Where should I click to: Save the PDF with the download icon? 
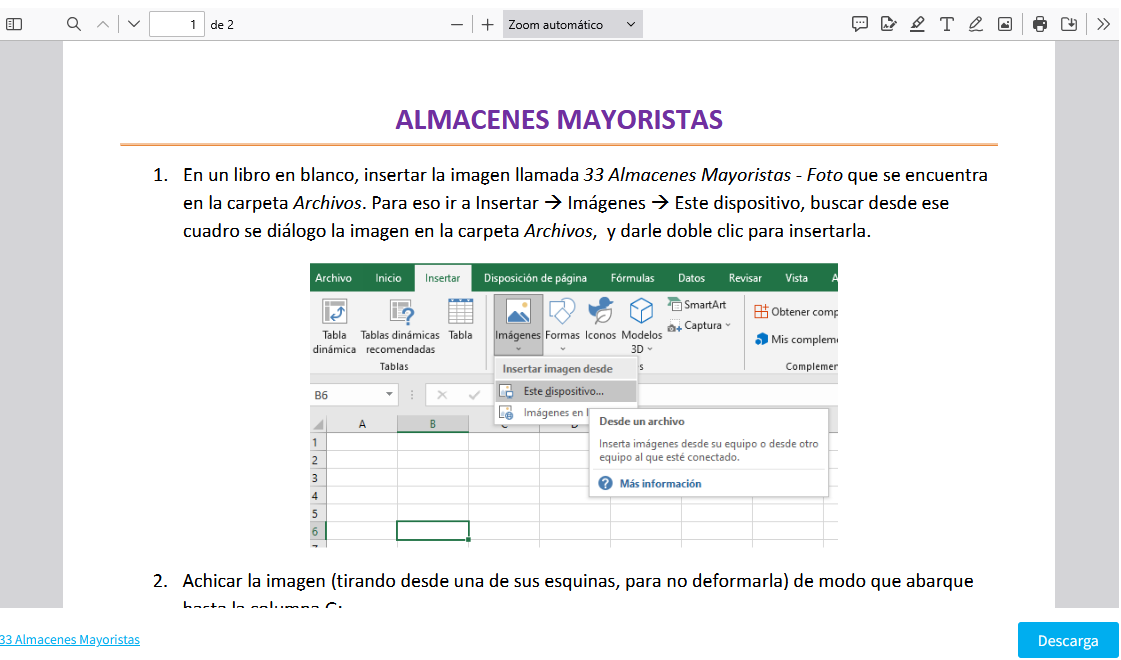coord(1069,24)
